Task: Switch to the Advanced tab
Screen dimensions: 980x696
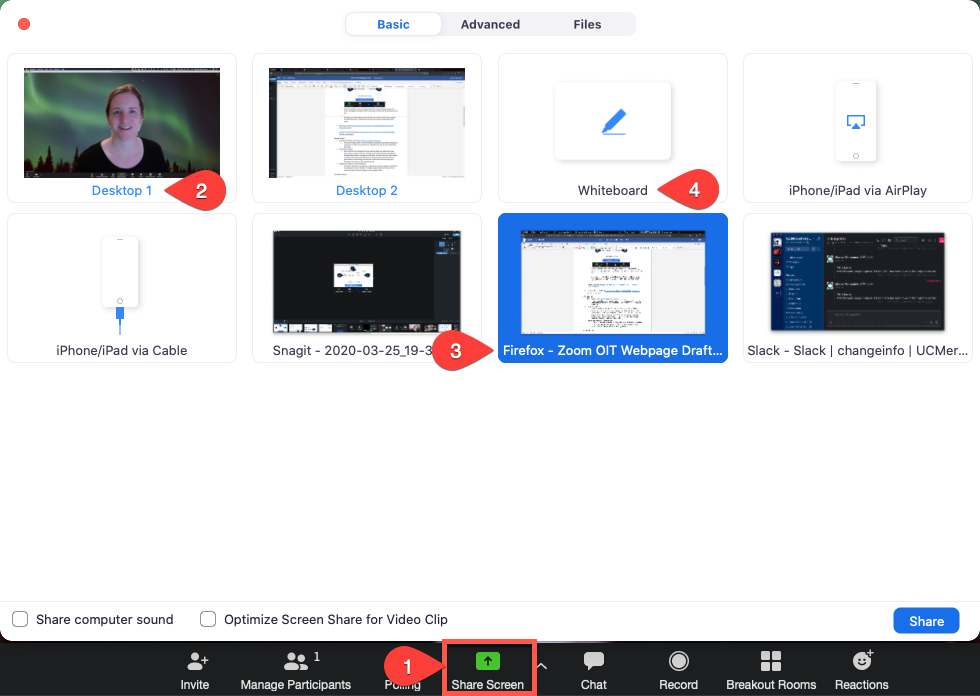Action: (490, 24)
